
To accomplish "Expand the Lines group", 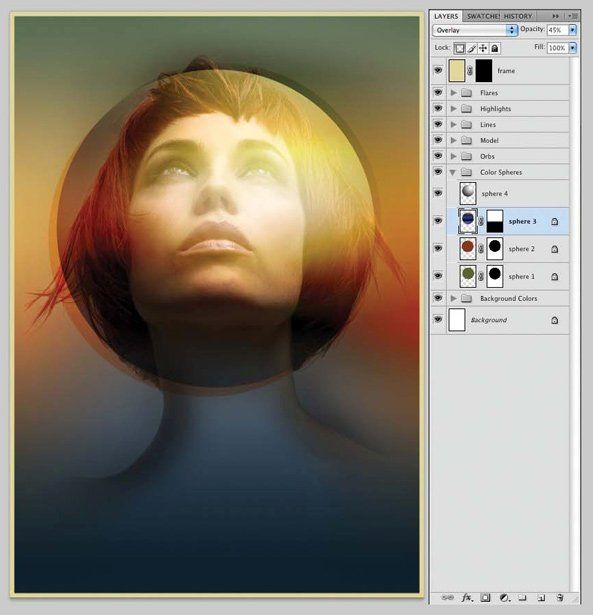I will pyautogui.click(x=453, y=125).
